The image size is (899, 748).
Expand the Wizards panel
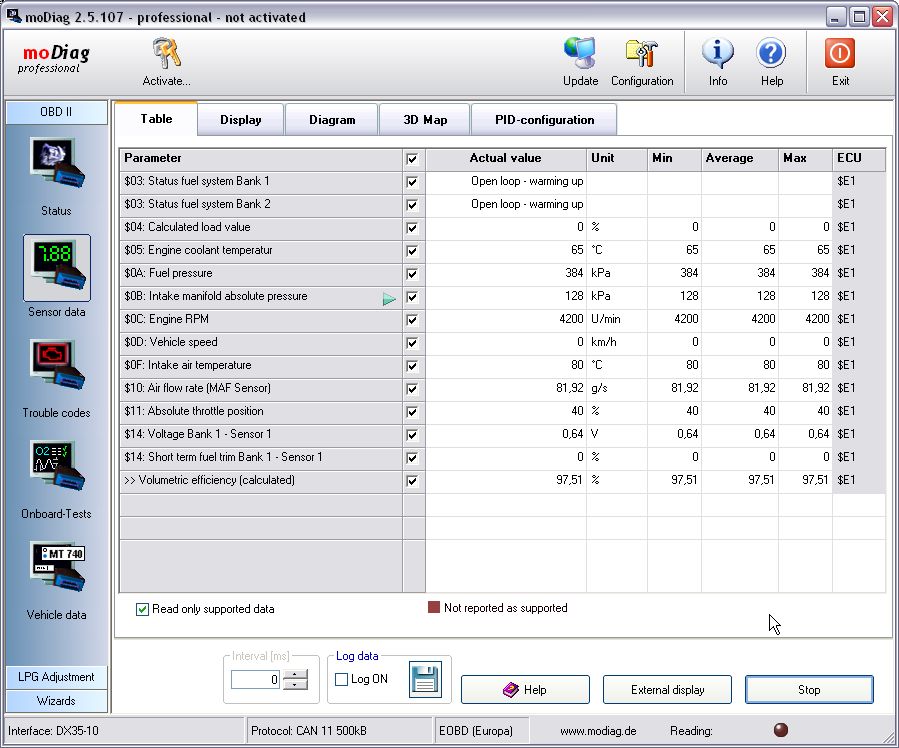point(56,701)
